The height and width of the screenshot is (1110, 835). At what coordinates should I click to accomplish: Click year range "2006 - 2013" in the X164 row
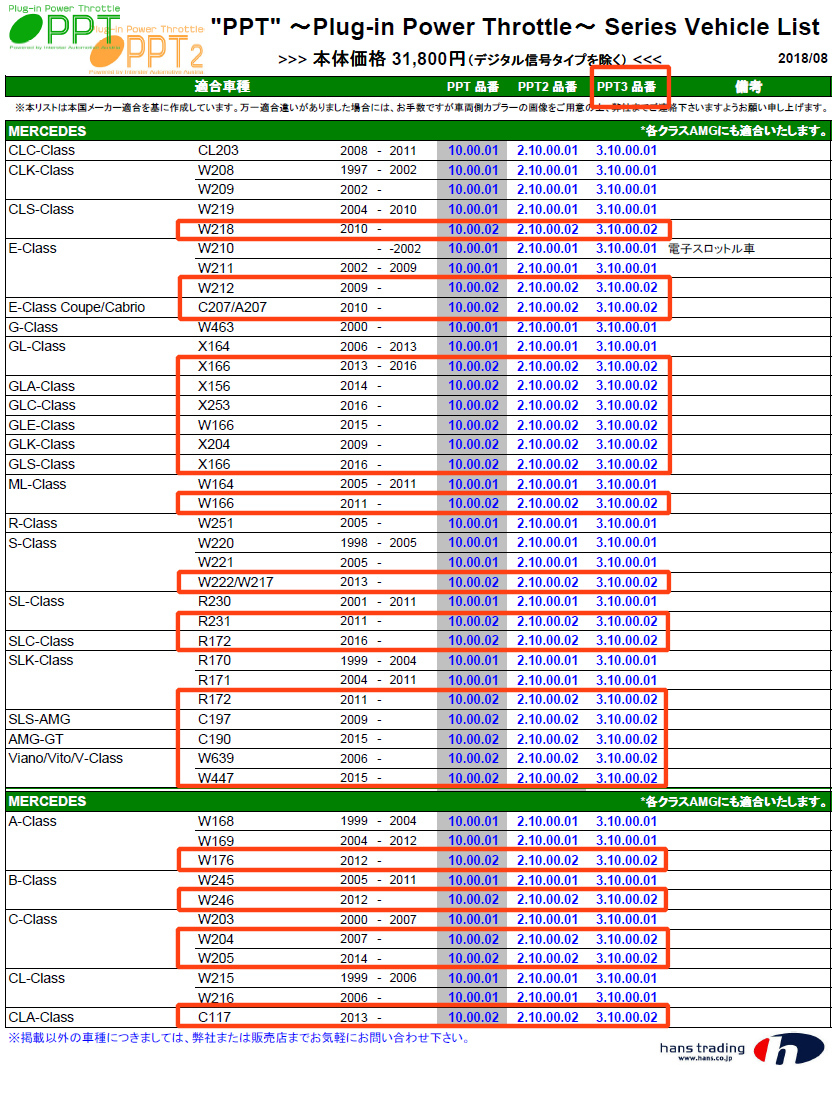pyautogui.click(x=378, y=346)
